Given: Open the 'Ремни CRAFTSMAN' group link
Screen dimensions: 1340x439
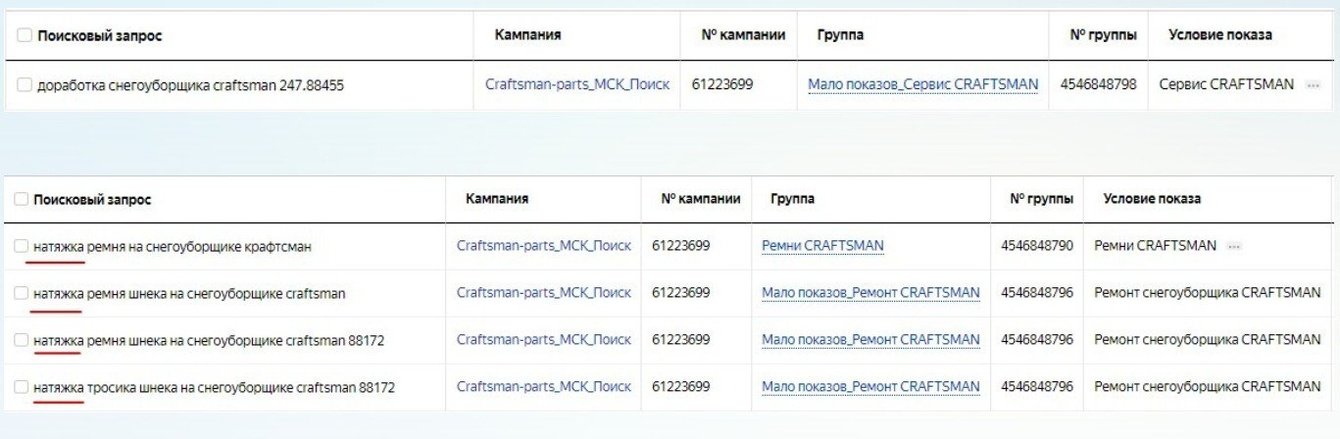Looking at the screenshot, I should (x=822, y=246).
